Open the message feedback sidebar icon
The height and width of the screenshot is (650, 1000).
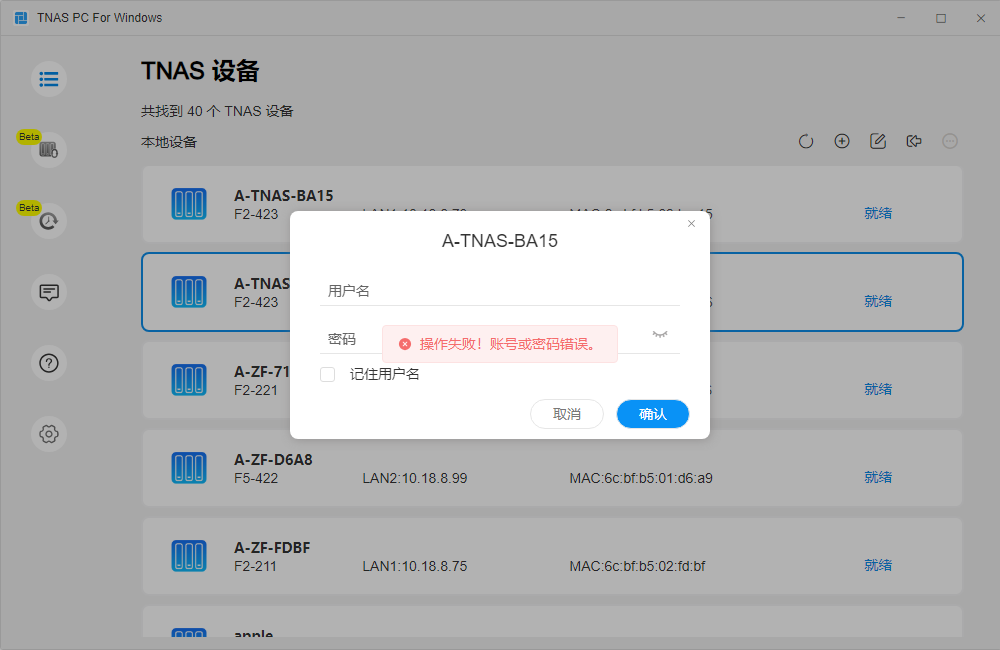coord(49,292)
